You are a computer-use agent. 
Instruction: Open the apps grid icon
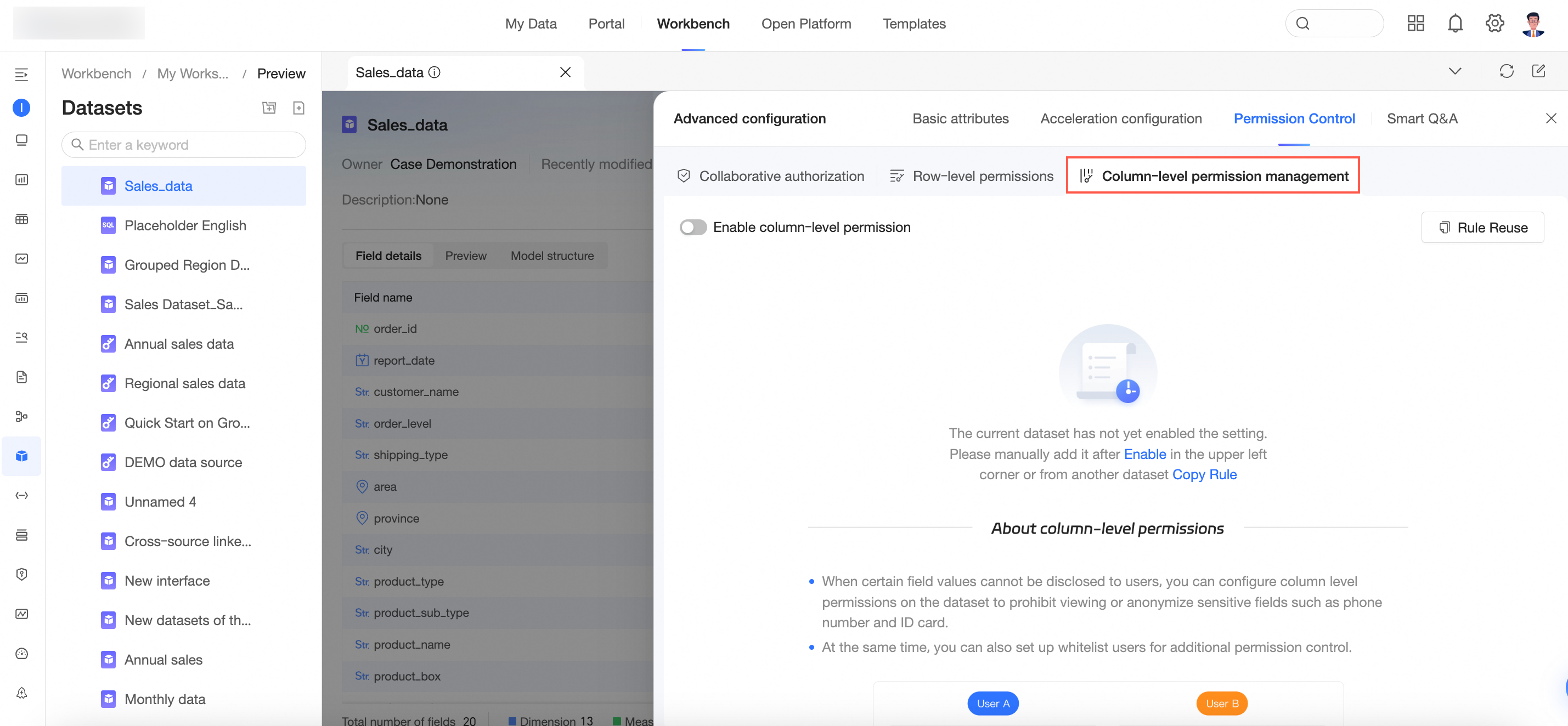[x=1415, y=24]
